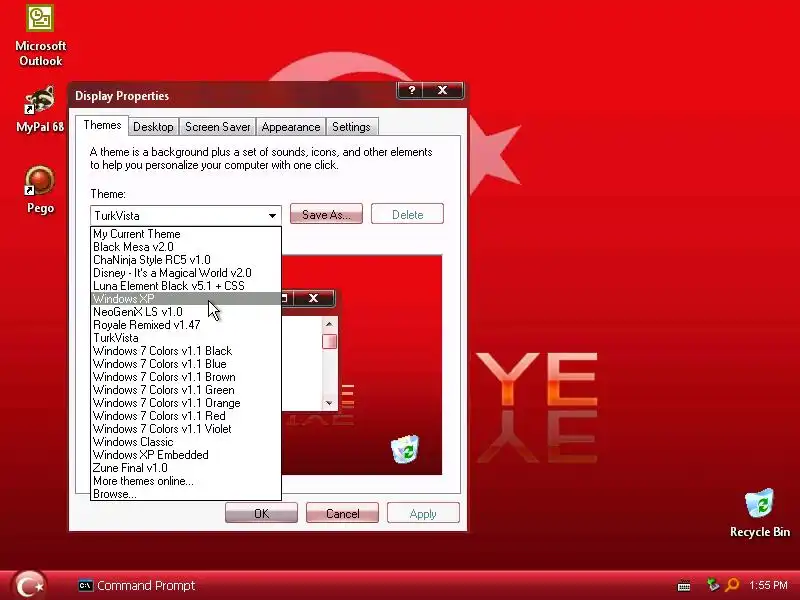Choose the Windows Classic theme
Image resolution: width=800 pixels, height=600 pixels.
point(186,442)
